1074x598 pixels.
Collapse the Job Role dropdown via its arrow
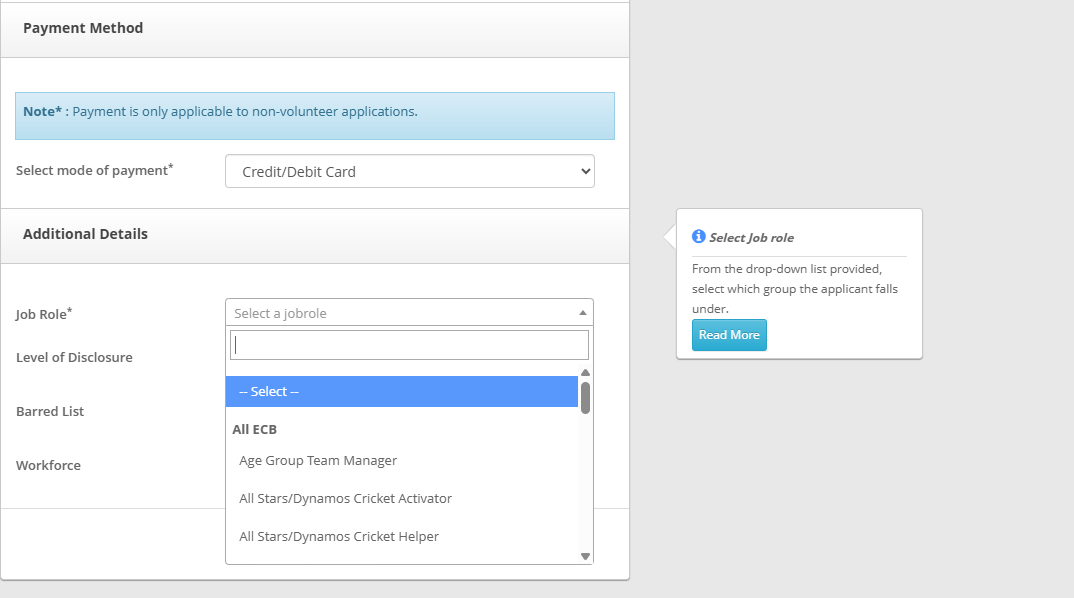pos(582,313)
